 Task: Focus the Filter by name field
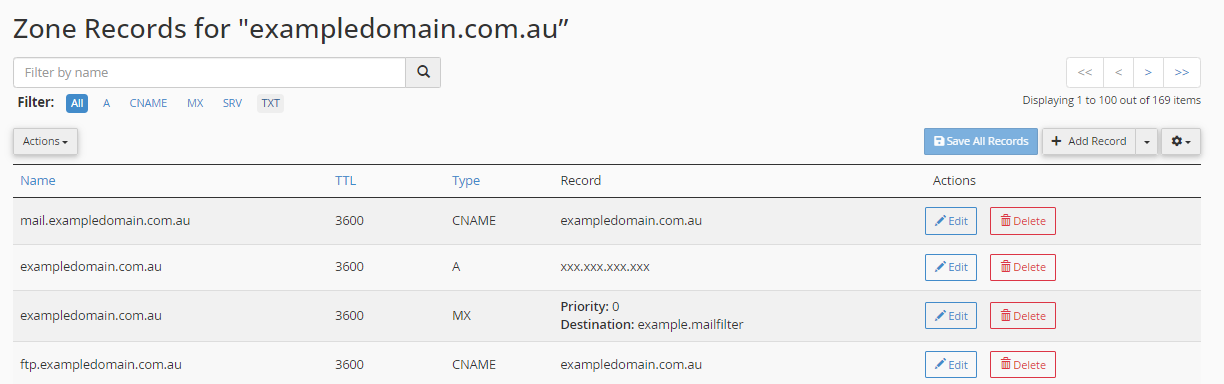pos(209,73)
